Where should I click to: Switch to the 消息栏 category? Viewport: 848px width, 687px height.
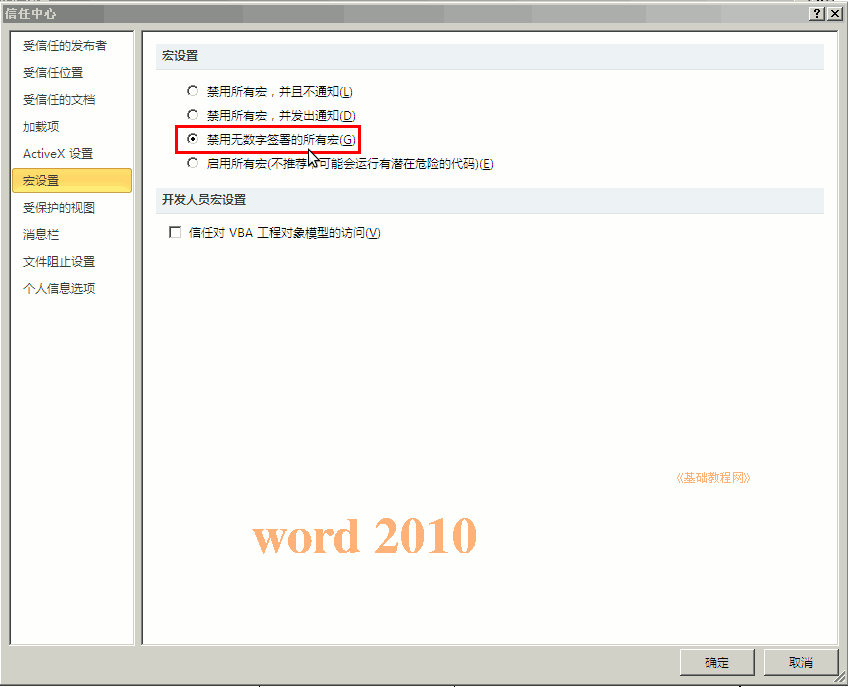[x=41, y=235]
